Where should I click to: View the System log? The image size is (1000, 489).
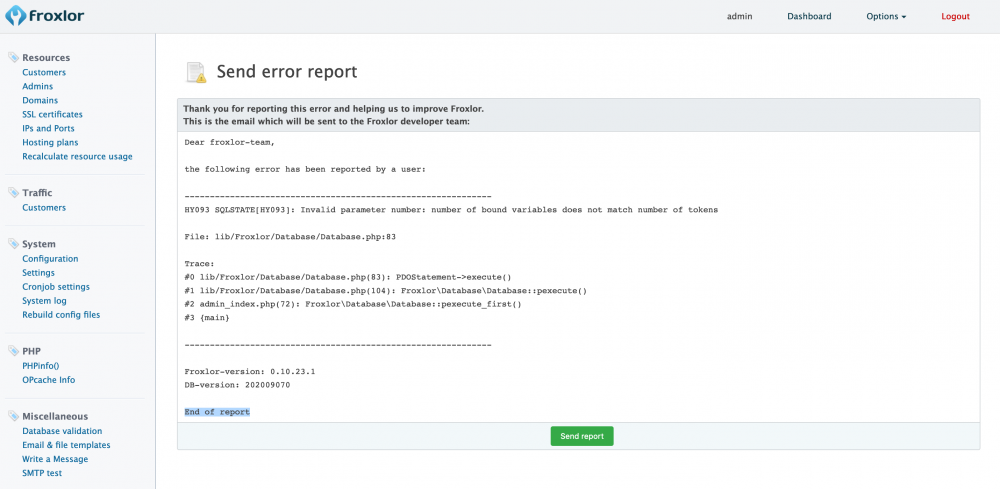pos(44,300)
